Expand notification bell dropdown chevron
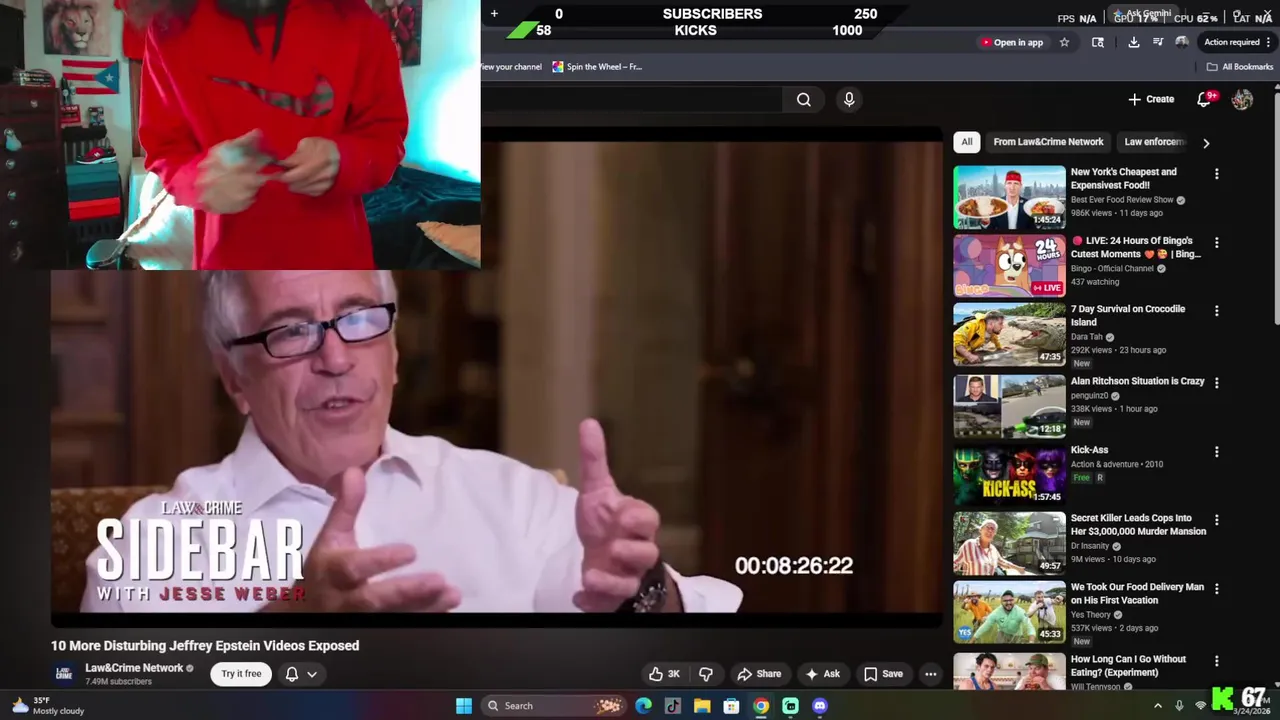The height and width of the screenshot is (720, 1280). tap(312, 674)
